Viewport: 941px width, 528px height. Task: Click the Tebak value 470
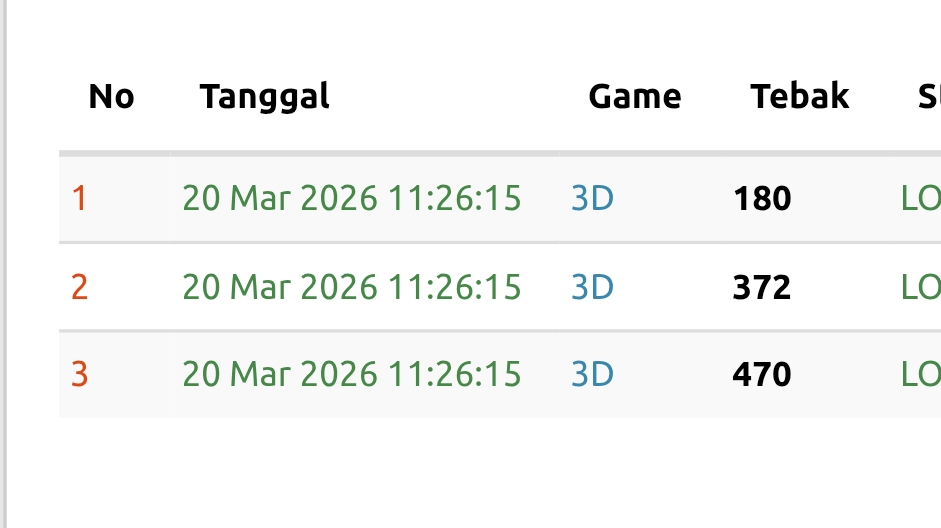coord(761,375)
